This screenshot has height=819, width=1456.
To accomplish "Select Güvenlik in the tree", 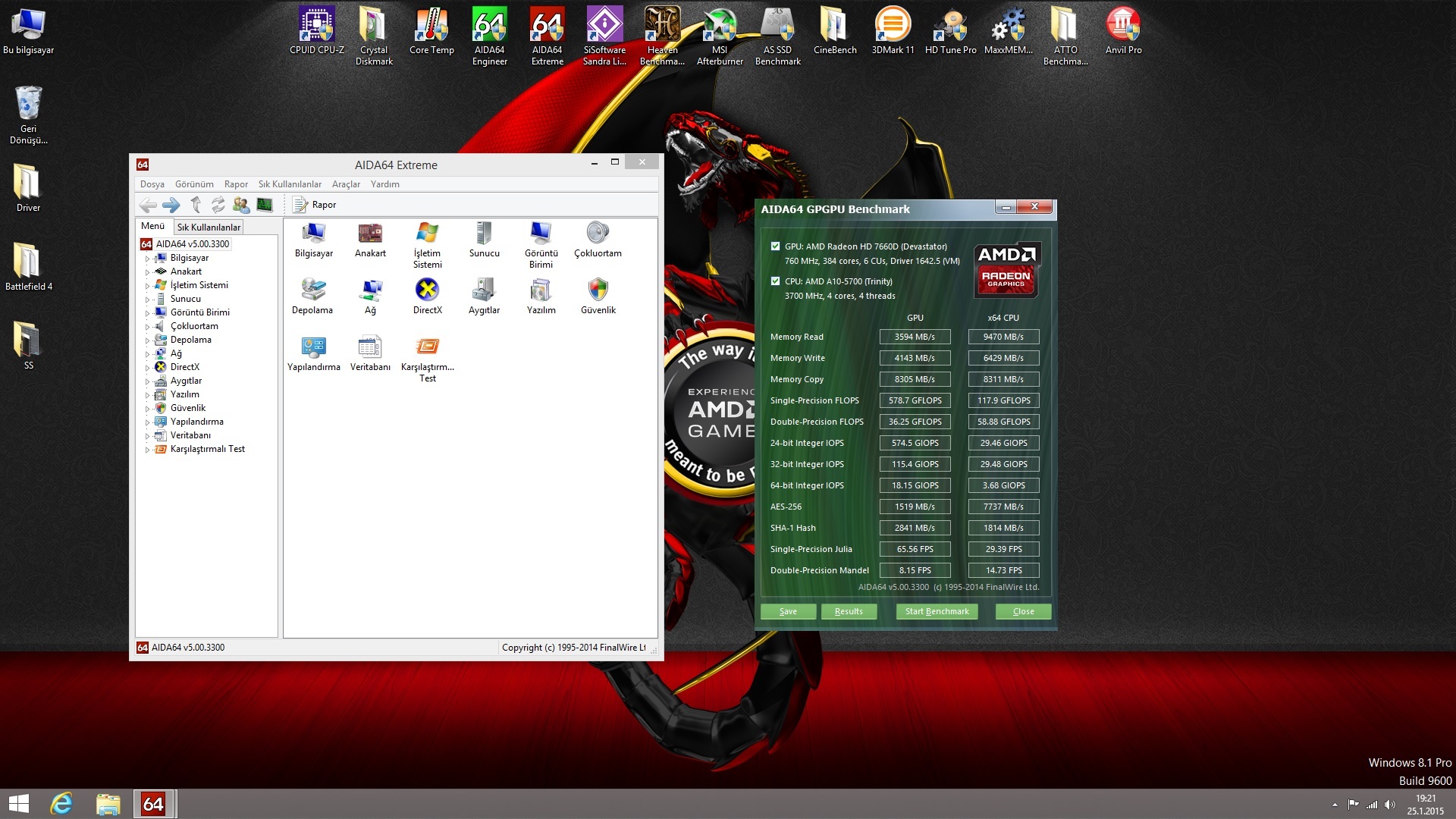I will coord(188,408).
